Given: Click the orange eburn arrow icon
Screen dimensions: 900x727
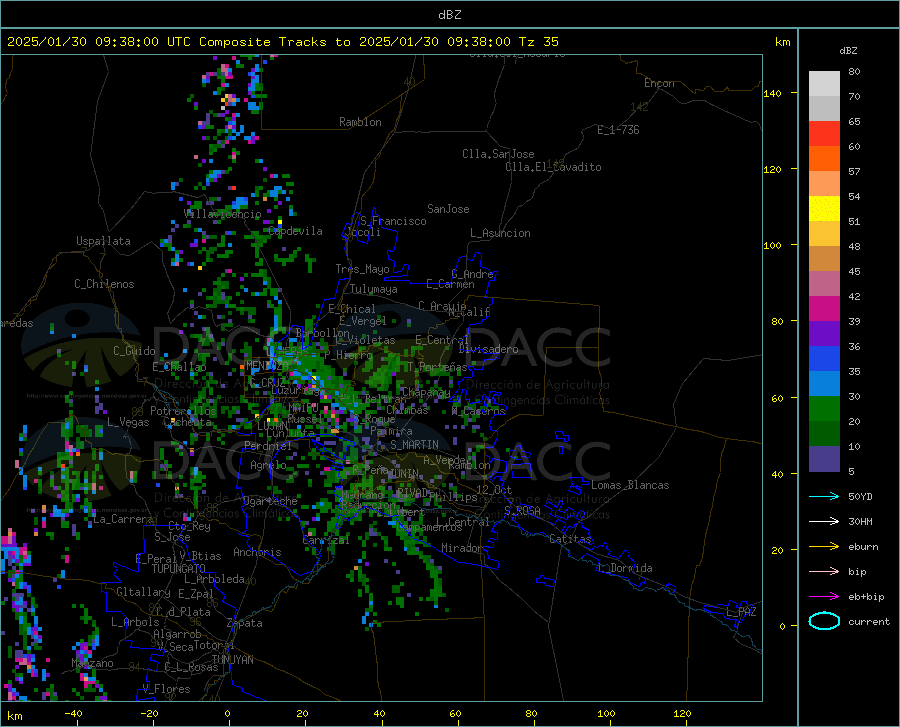Looking at the screenshot, I should coord(824,547).
